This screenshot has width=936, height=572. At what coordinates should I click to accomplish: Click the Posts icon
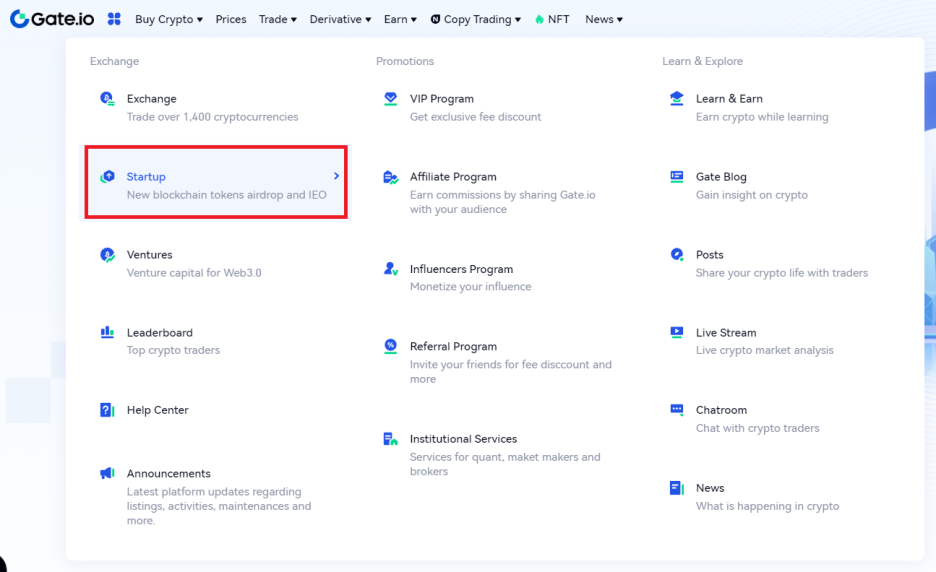676,254
